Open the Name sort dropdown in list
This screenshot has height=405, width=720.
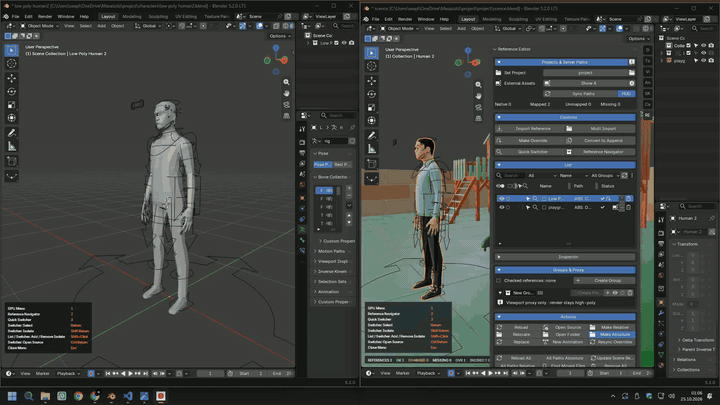click(573, 175)
